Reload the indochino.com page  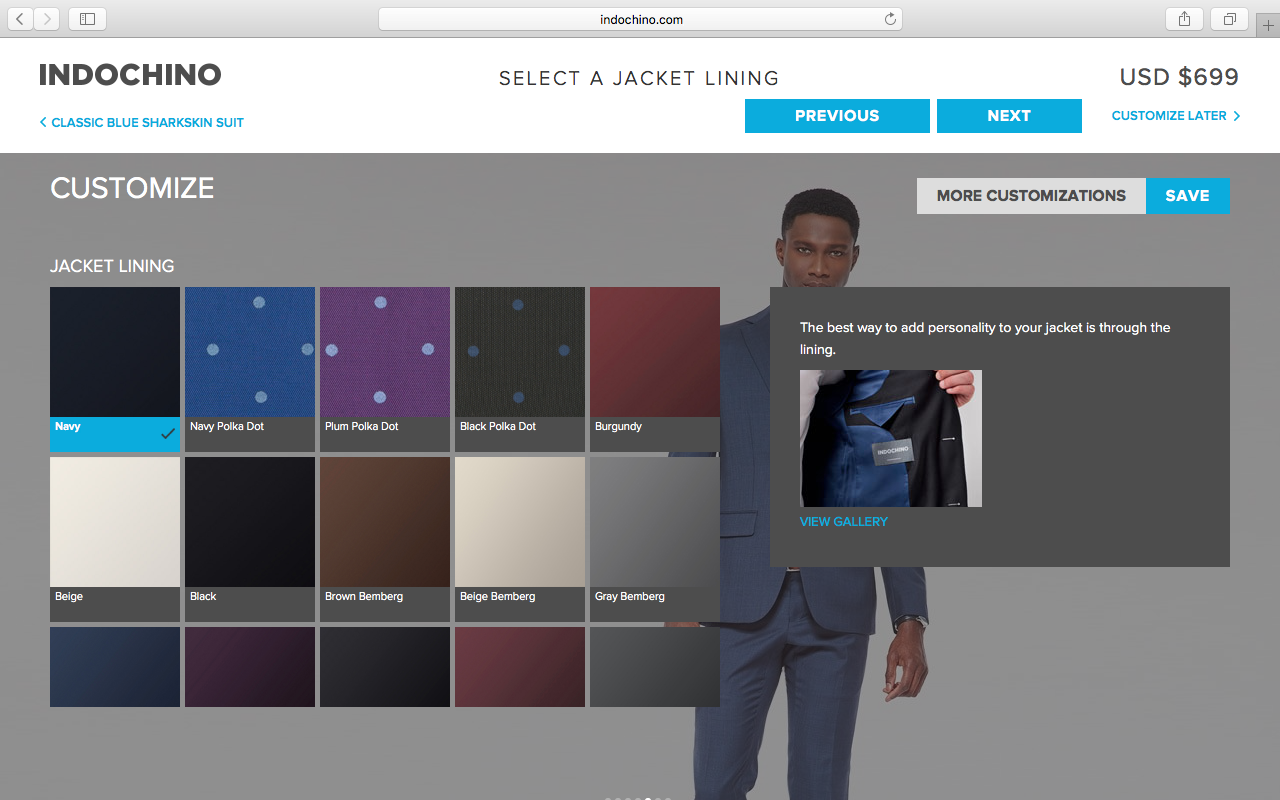pos(890,19)
